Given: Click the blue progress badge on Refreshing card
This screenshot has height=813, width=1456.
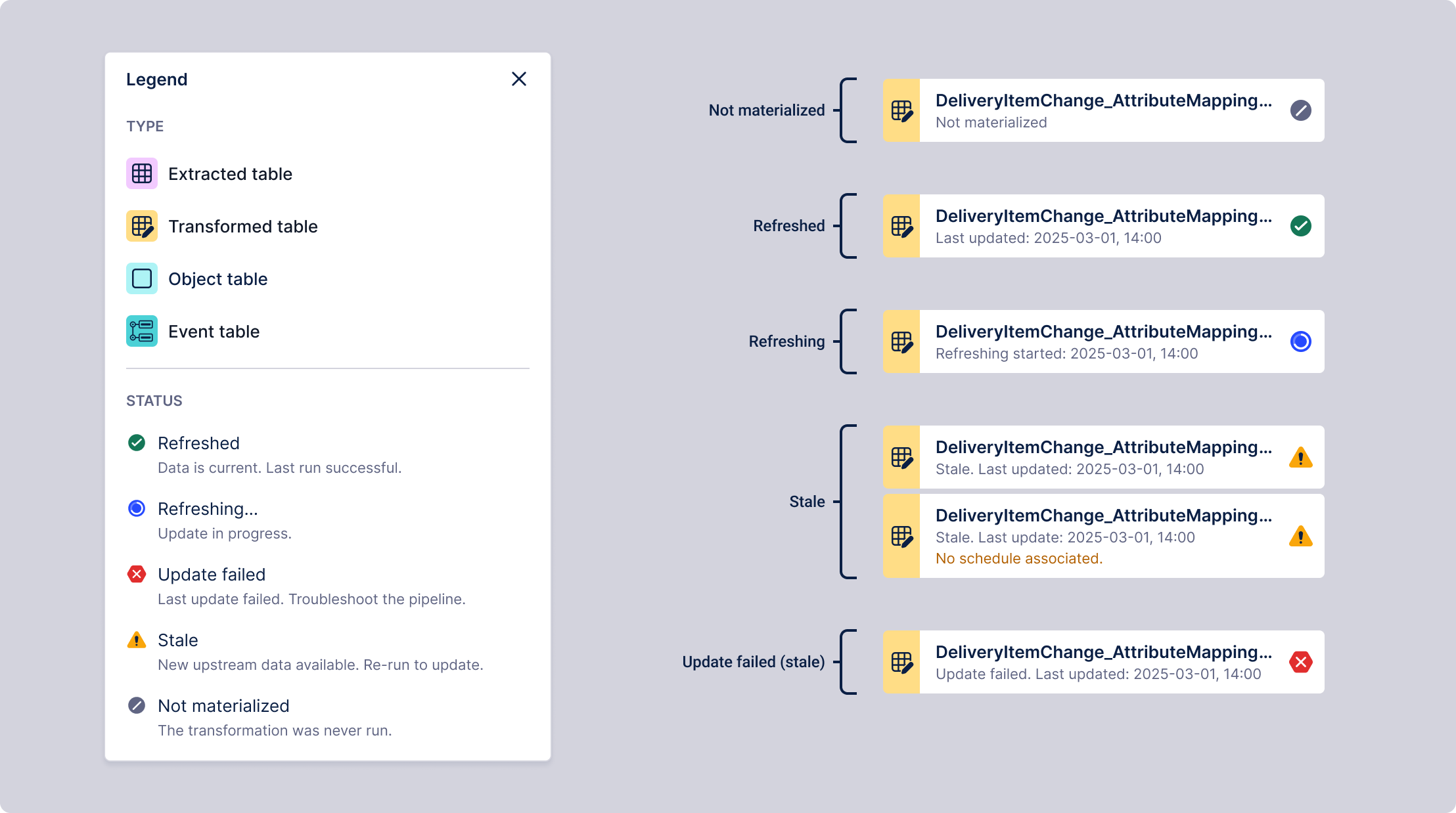Looking at the screenshot, I should click(x=1302, y=341).
